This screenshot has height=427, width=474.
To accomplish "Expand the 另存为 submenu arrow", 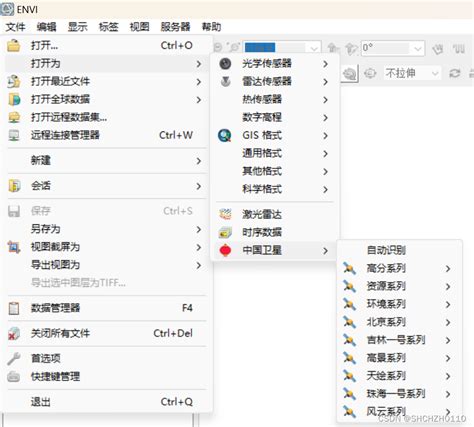I will coord(199,229).
